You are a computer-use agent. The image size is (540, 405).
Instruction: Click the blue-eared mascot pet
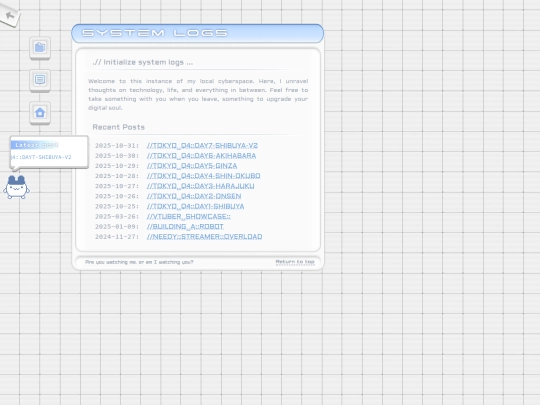(x=16, y=187)
